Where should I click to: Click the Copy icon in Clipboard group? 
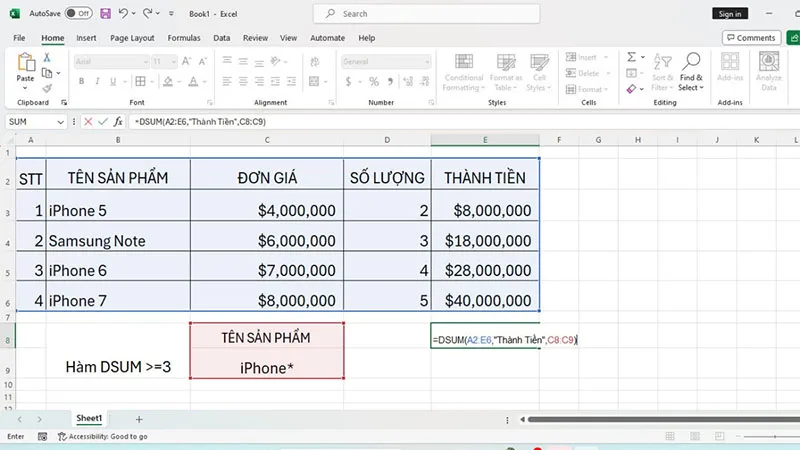click(x=47, y=73)
